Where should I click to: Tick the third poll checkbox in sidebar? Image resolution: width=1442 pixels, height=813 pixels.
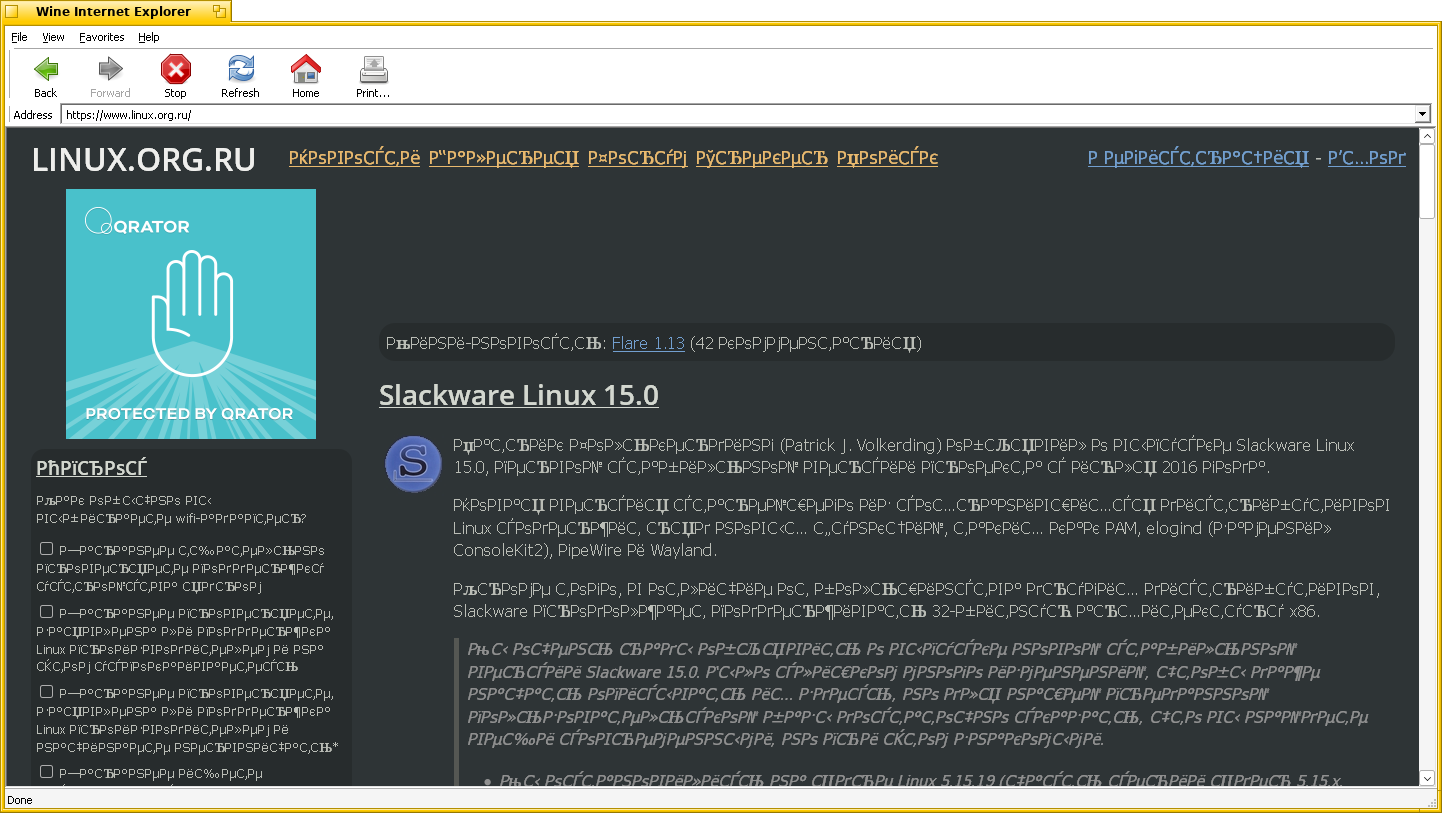pyautogui.click(x=46, y=691)
